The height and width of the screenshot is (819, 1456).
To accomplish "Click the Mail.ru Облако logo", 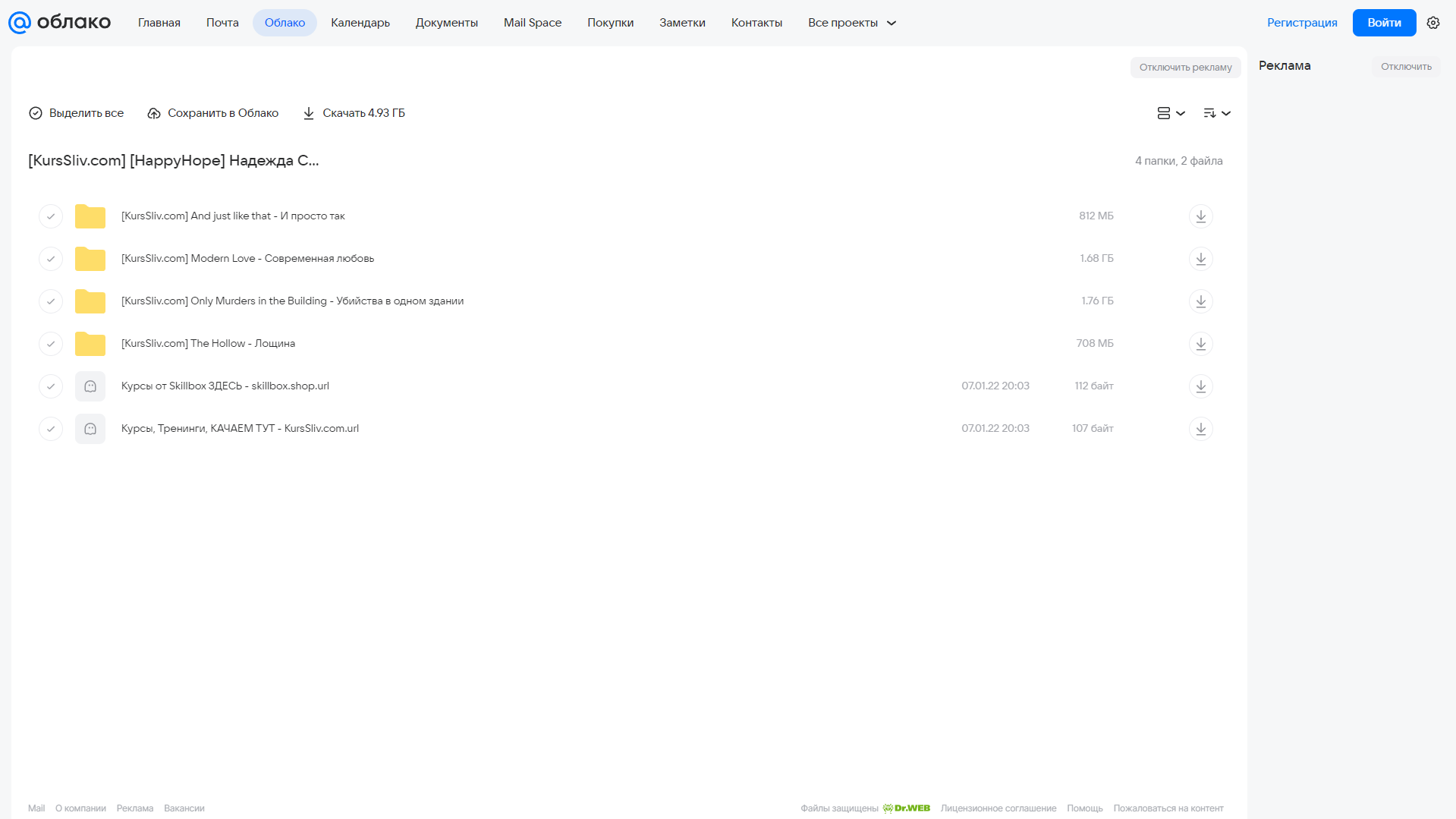I will click(59, 23).
